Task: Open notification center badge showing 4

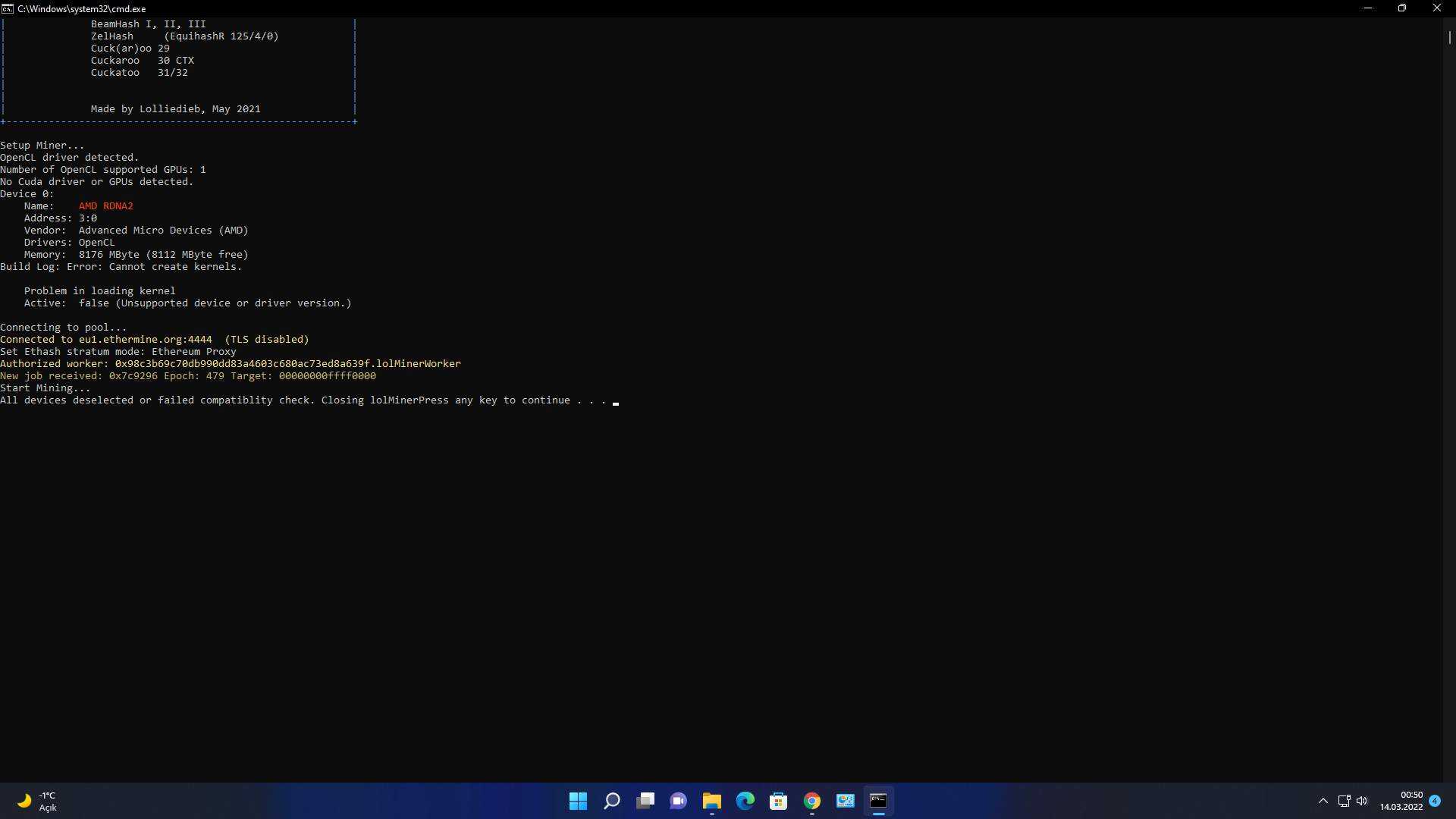Action: [1435, 801]
